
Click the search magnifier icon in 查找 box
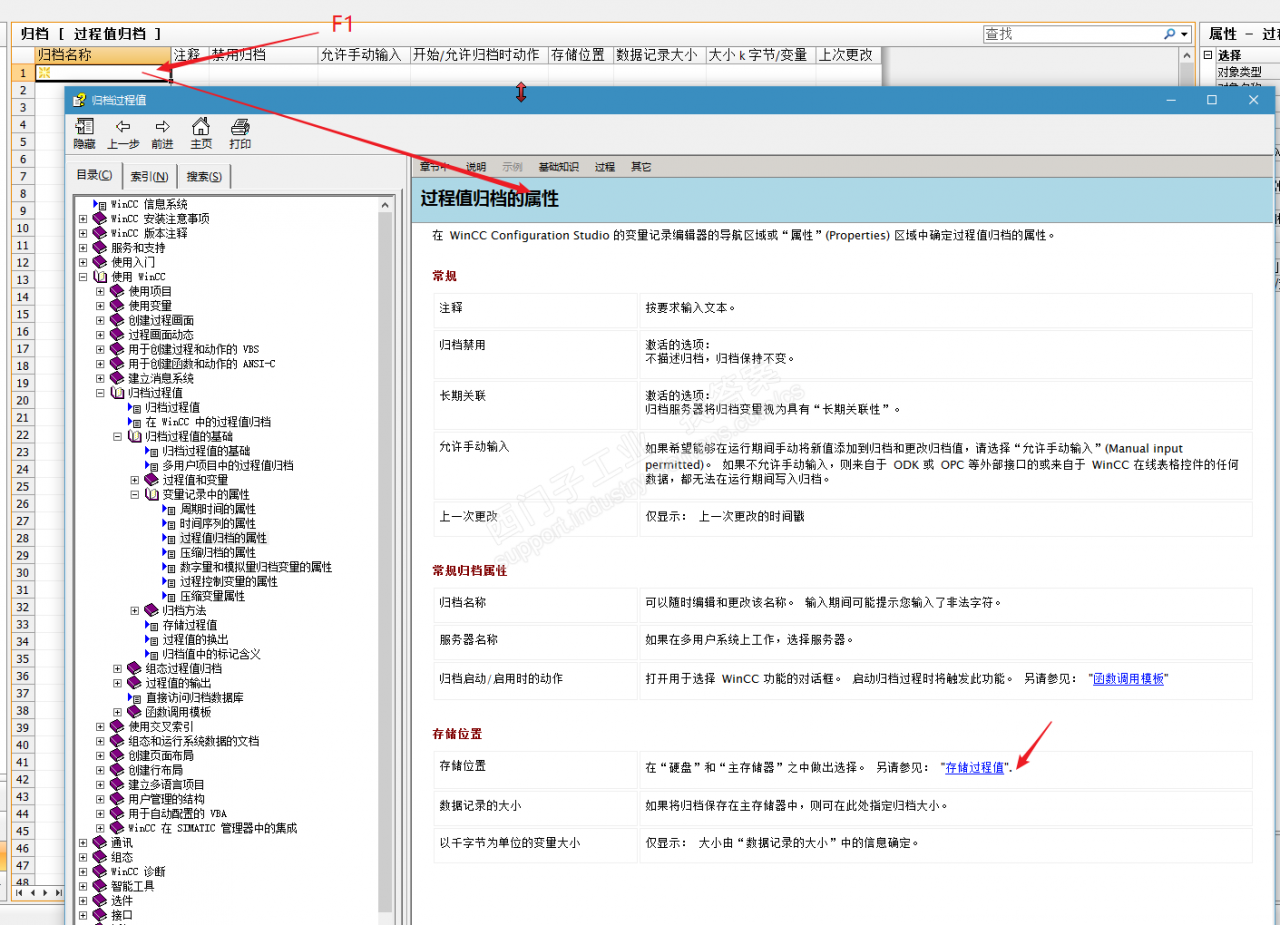(1169, 34)
